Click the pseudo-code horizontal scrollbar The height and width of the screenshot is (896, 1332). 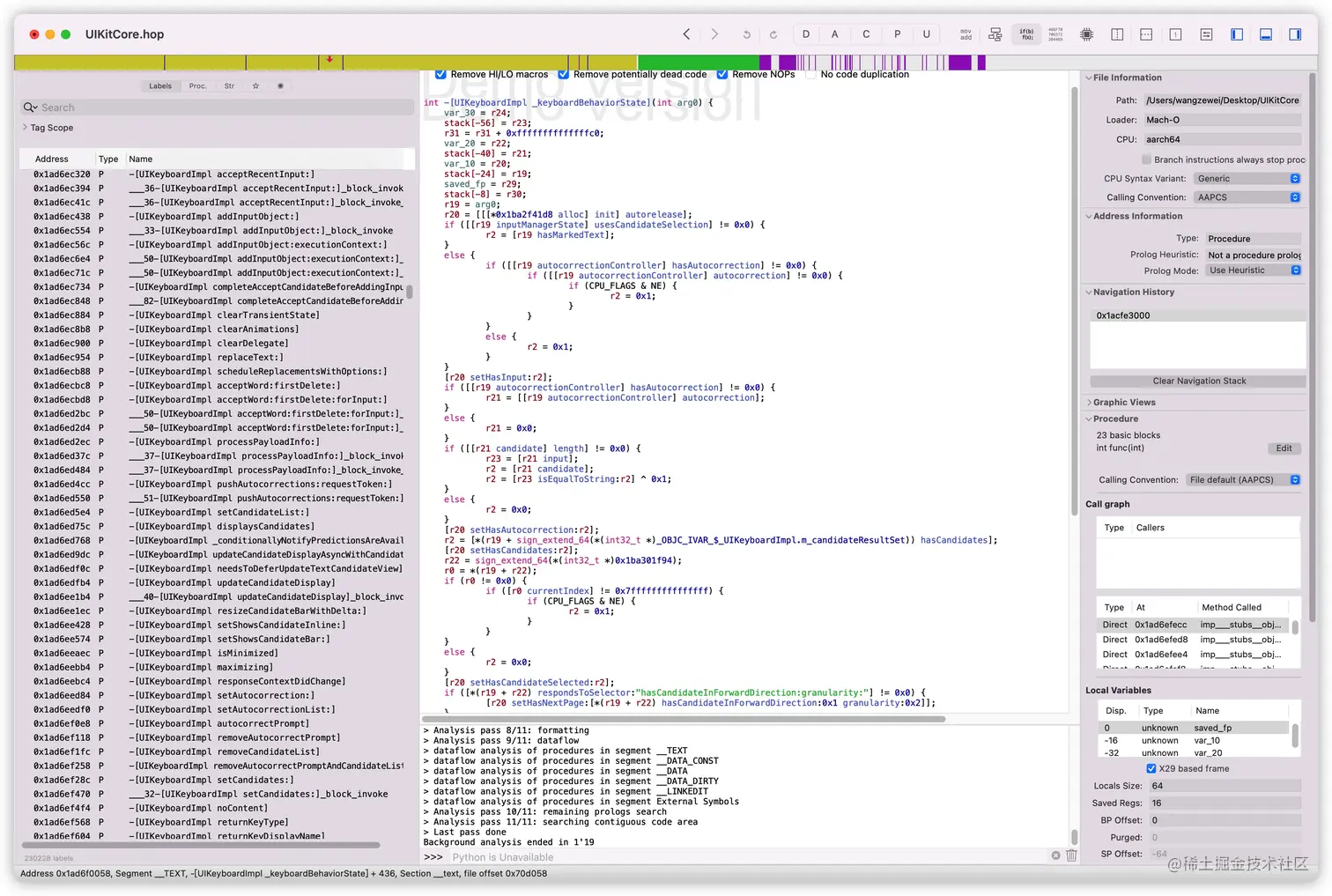point(684,719)
